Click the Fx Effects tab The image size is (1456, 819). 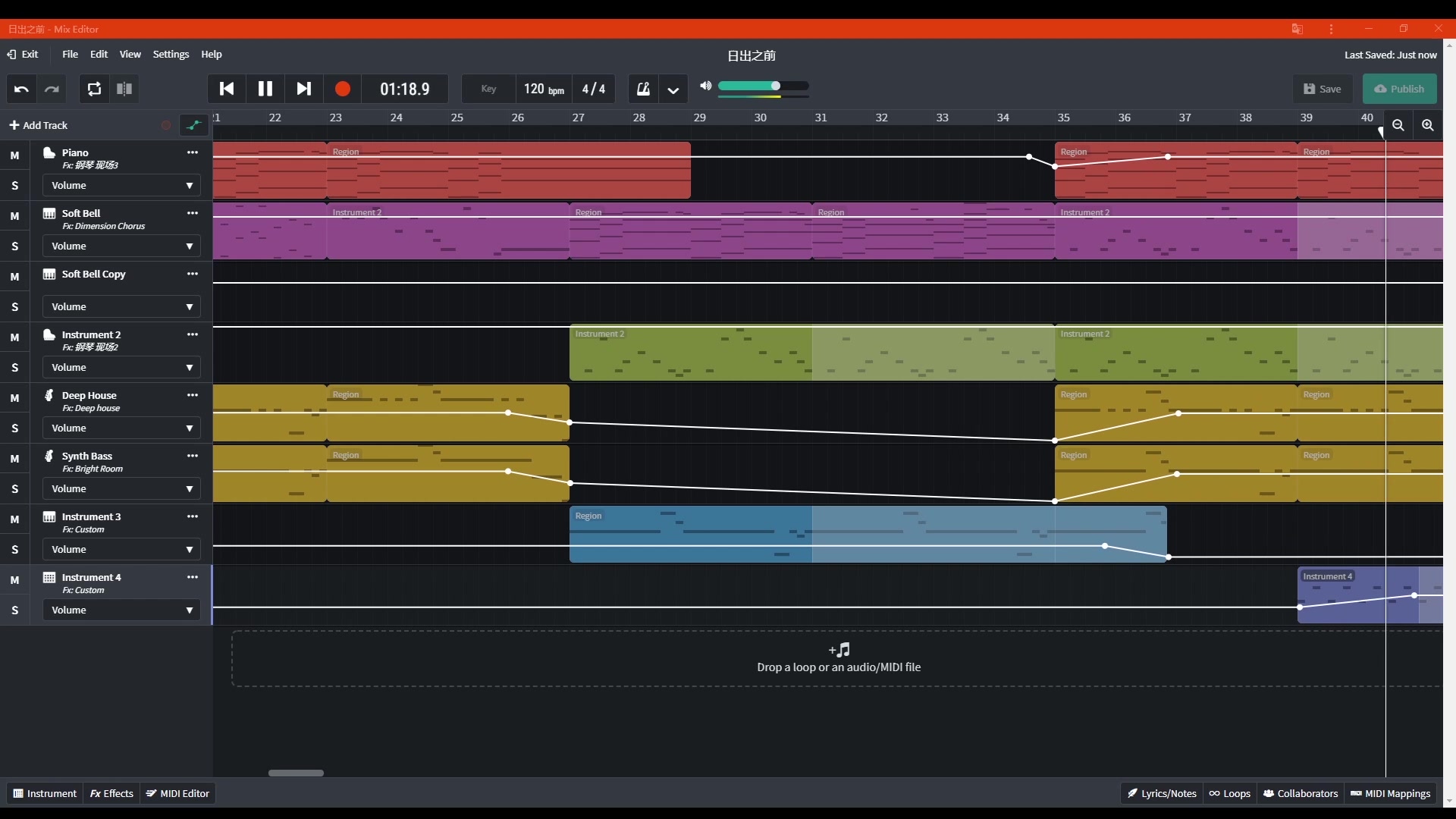[x=111, y=793]
